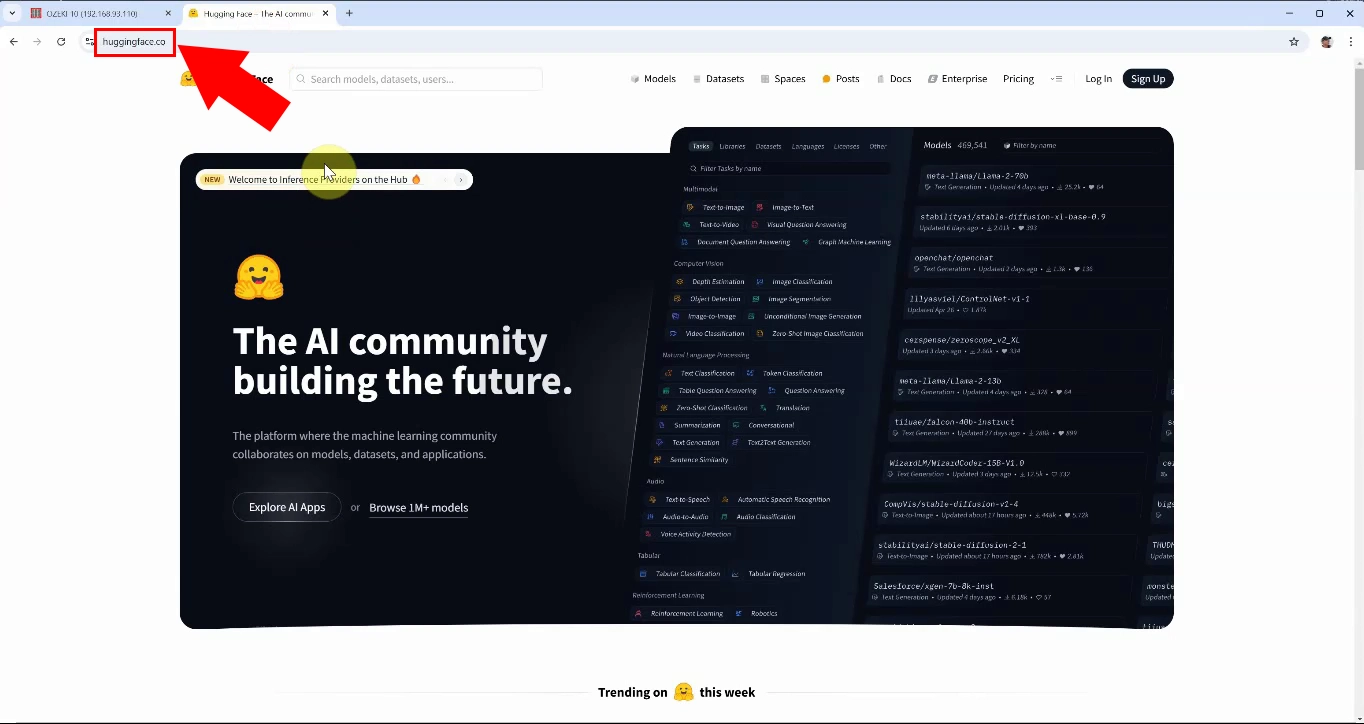Select the Voice Activity Detection task

687,535
